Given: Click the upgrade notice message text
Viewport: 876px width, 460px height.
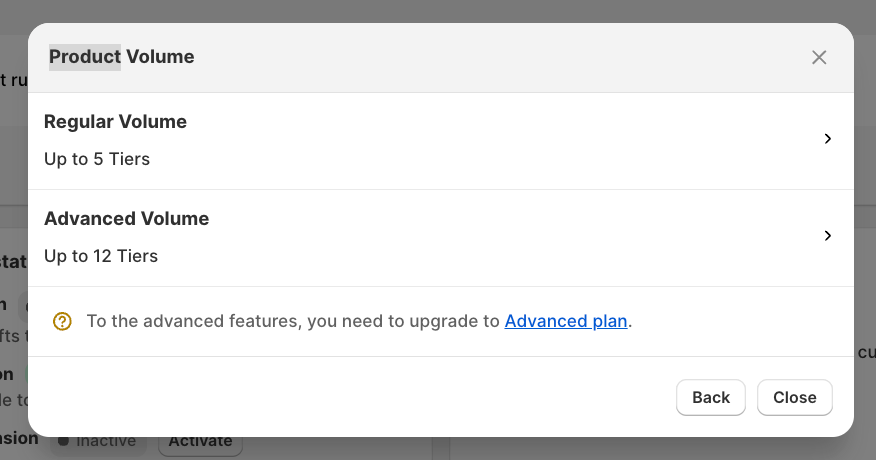Looking at the screenshot, I should click(x=292, y=321).
